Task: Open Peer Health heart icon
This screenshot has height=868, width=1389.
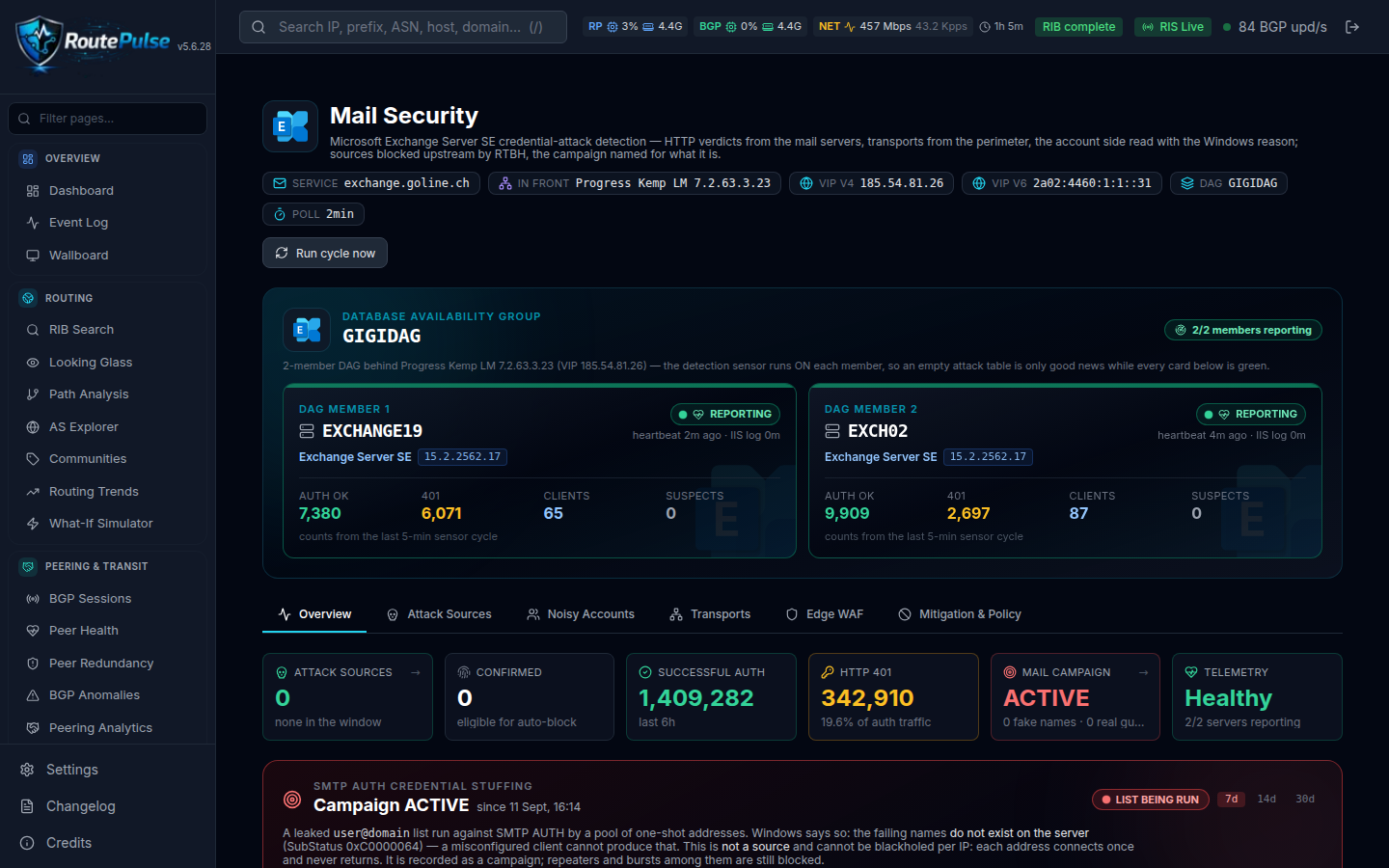Action: [33, 631]
